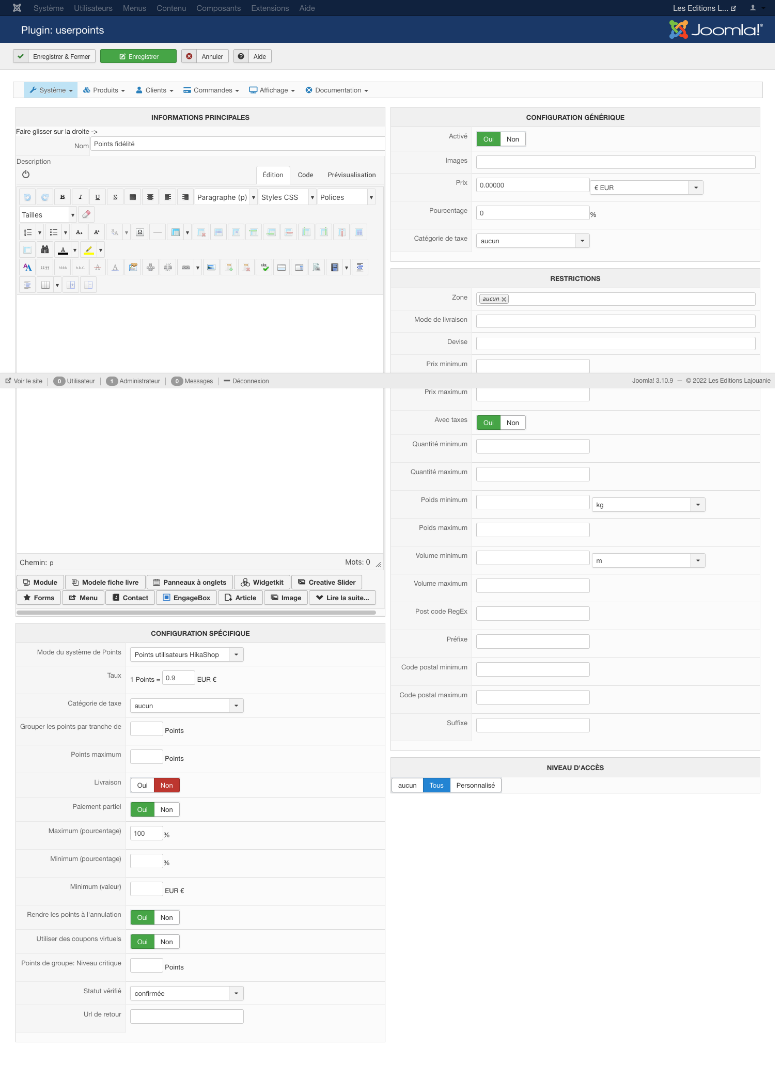Open the Extensions top menu
The height and width of the screenshot is (1080, 775).
(x=270, y=8)
